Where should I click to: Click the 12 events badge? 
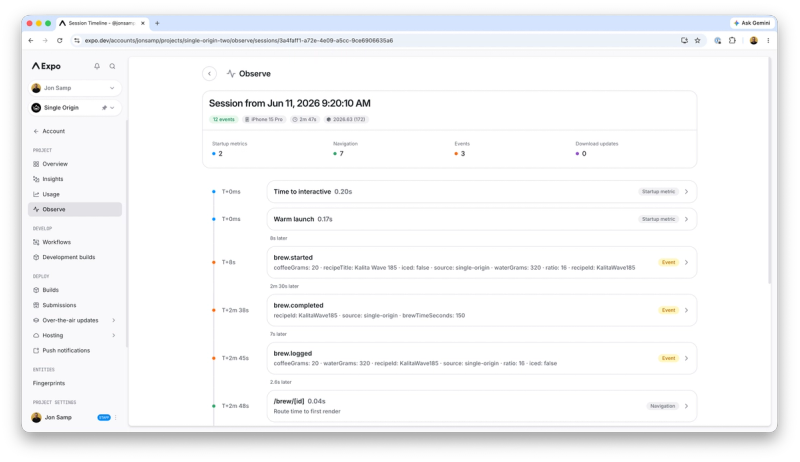tap(223, 119)
